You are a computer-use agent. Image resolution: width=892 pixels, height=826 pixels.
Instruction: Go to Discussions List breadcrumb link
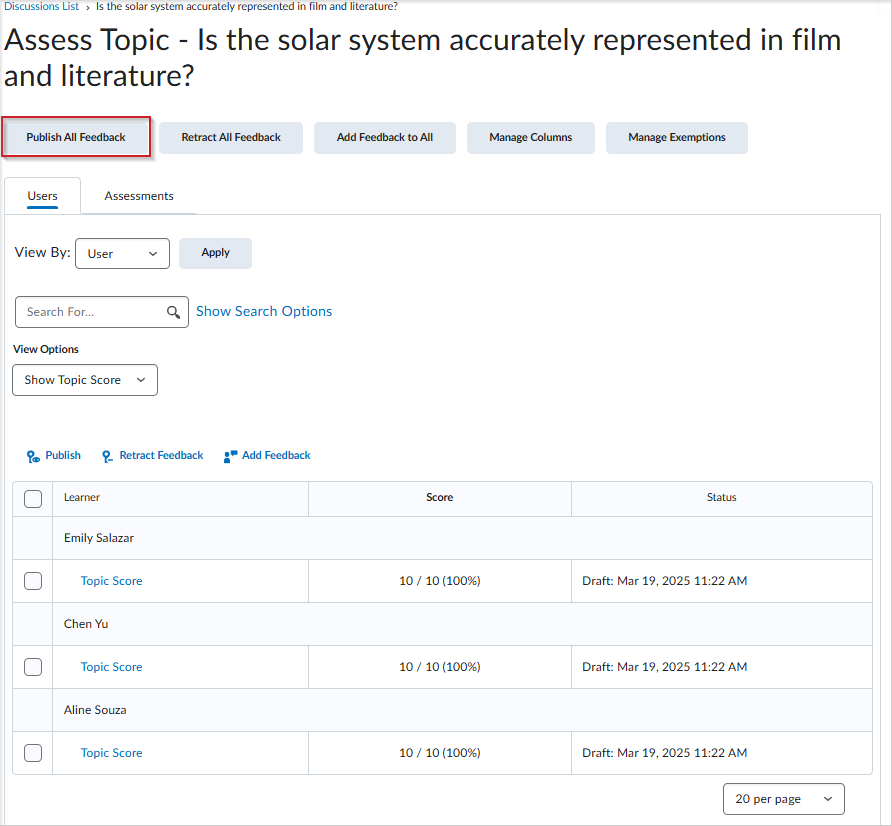point(42,6)
